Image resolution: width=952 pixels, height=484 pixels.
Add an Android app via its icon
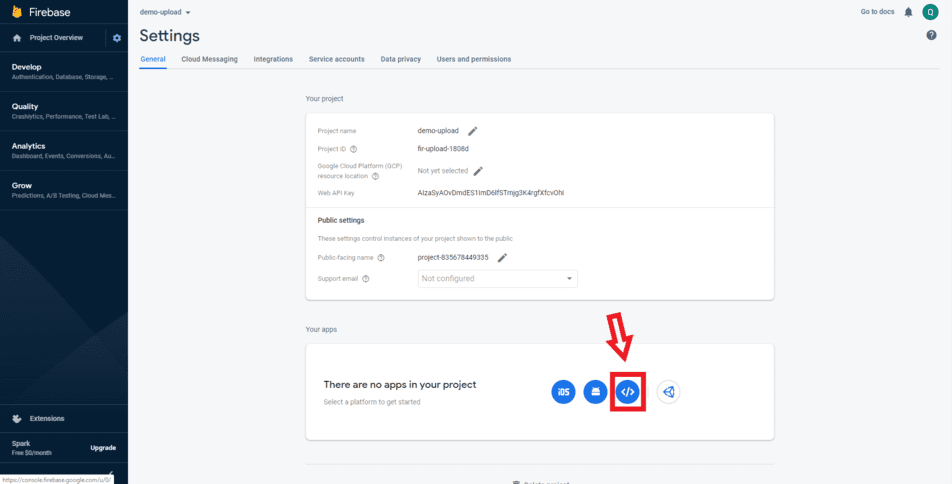595,392
